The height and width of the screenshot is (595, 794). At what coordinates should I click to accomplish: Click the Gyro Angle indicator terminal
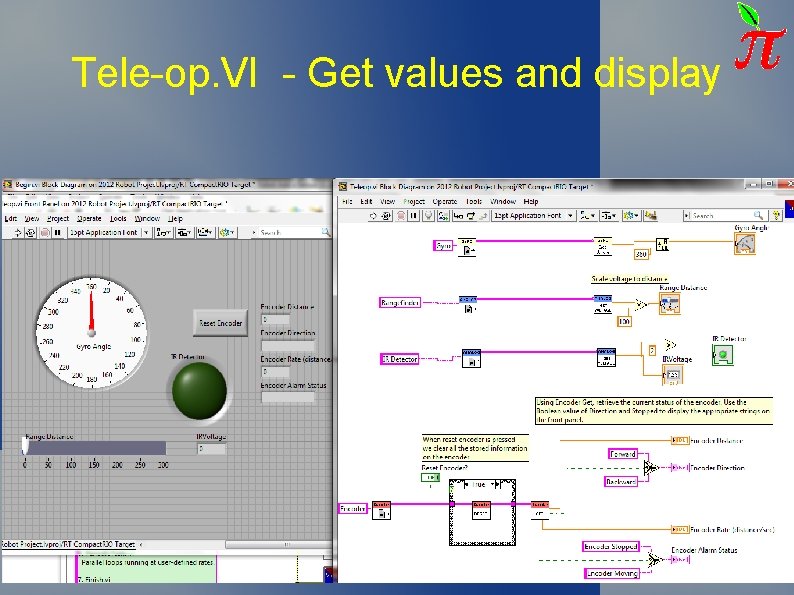click(745, 244)
